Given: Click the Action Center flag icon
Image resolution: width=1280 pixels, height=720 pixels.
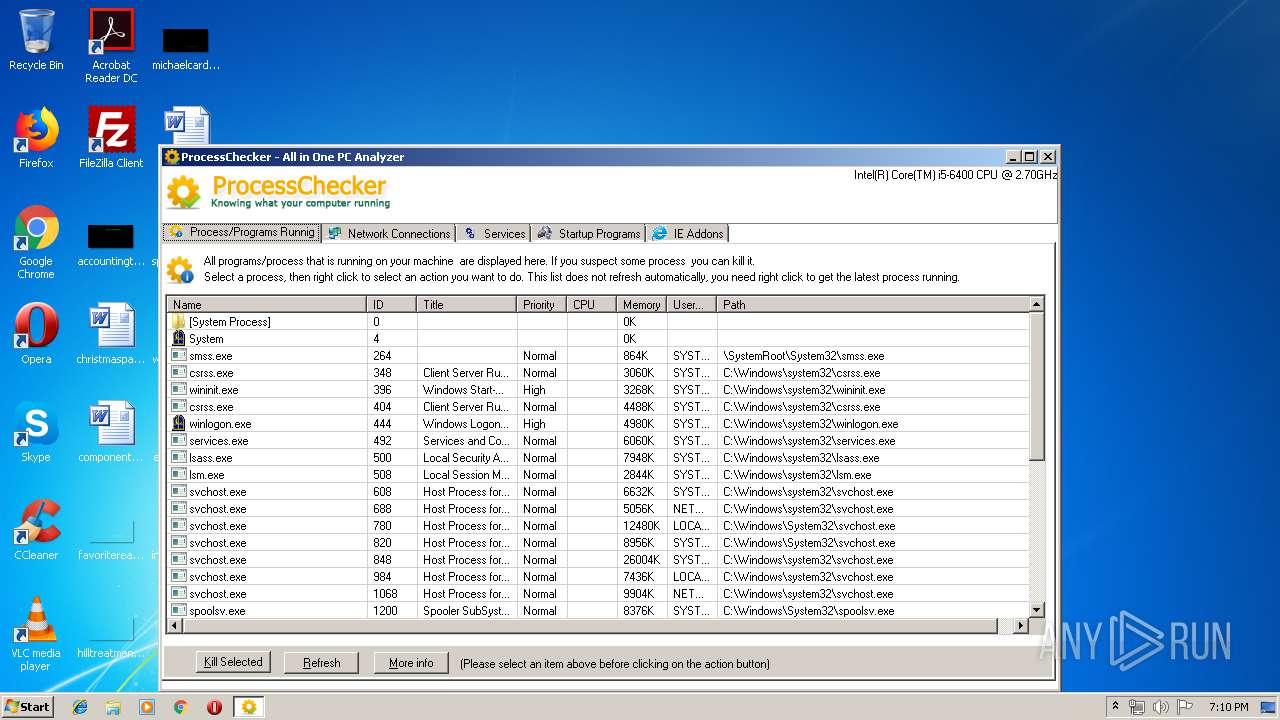Looking at the screenshot, I should (x=1185, y=707).
